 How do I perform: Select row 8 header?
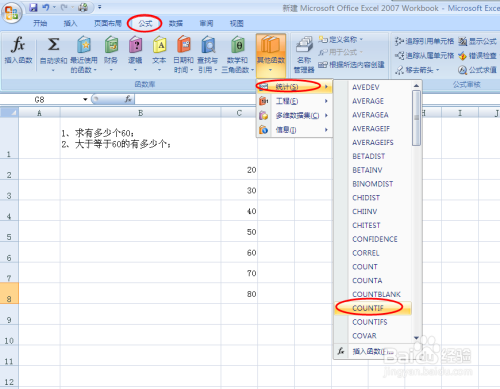tap(9, 293)
